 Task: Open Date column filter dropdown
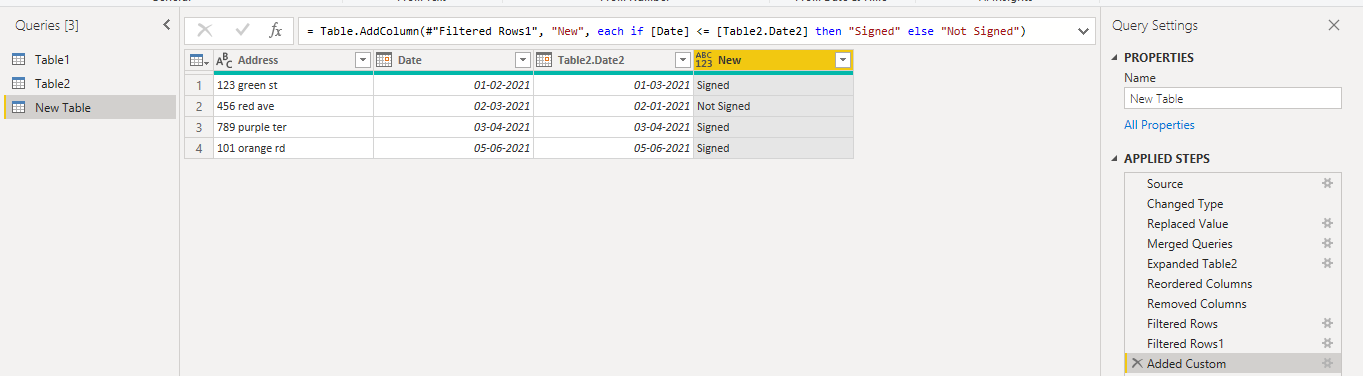pyautogui.click(x=522, y=61)
